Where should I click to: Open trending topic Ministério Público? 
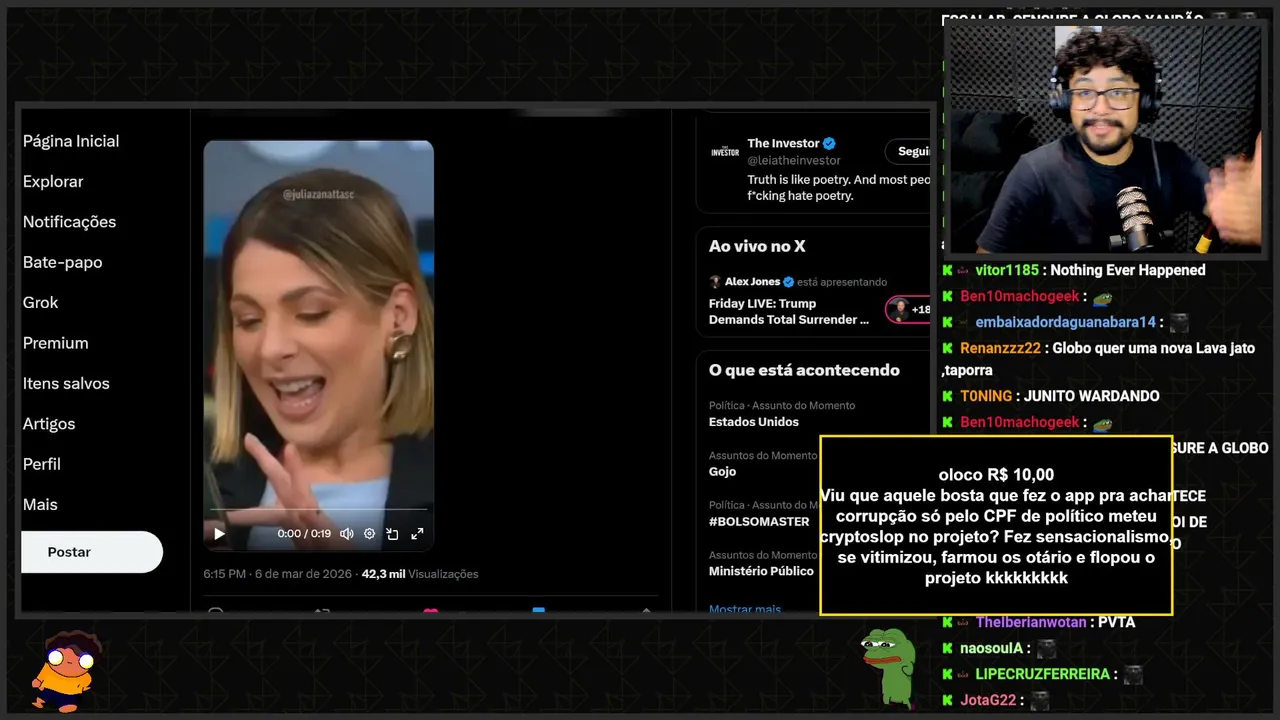point(761,571)
